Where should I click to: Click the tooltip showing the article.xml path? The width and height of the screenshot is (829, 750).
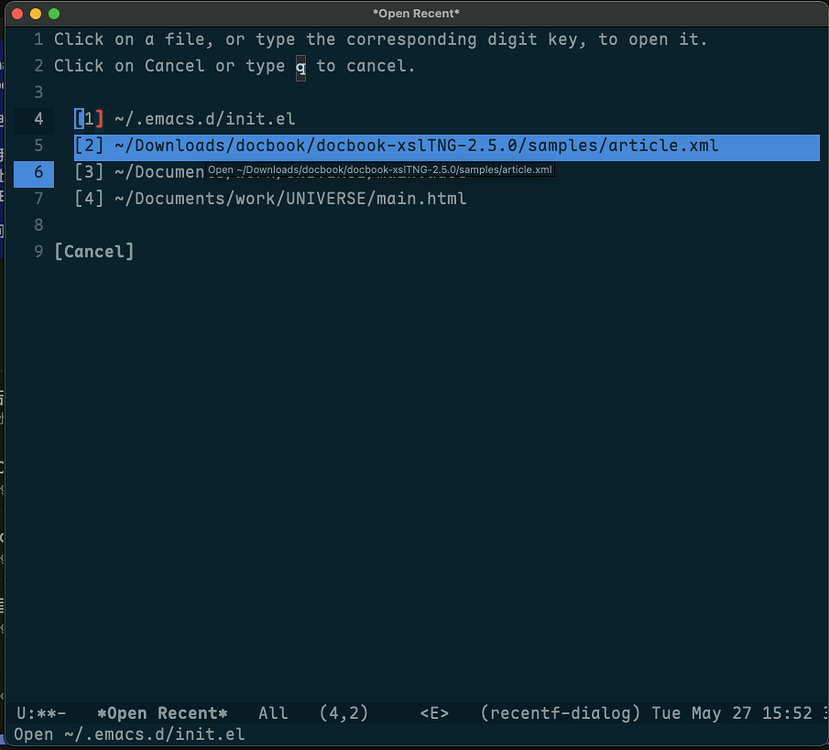pyautogui.click(x=378, y=169)
